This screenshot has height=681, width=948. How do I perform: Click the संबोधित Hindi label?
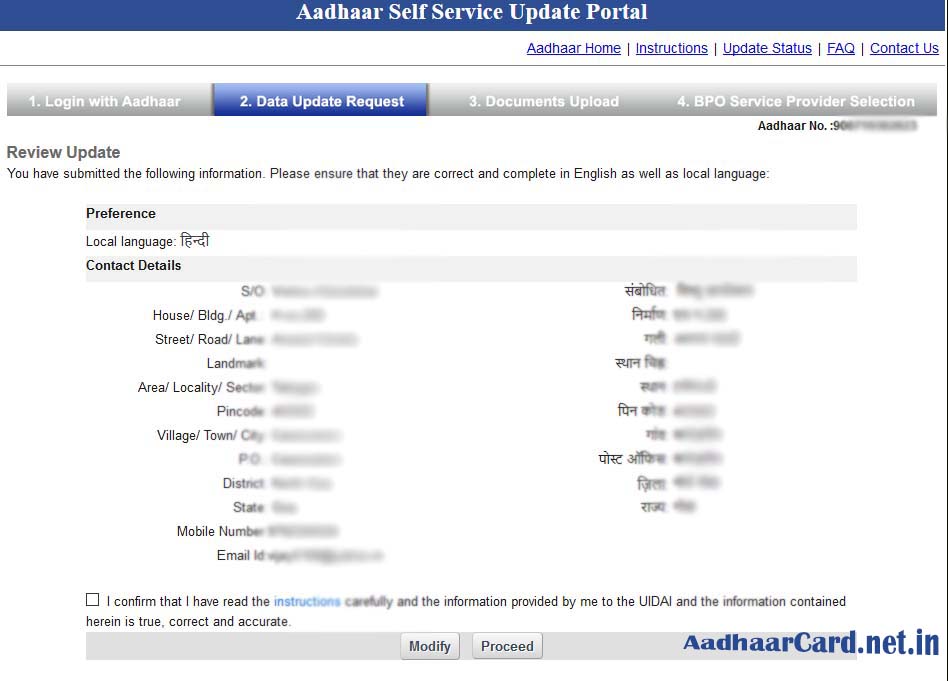click(645, 290)
